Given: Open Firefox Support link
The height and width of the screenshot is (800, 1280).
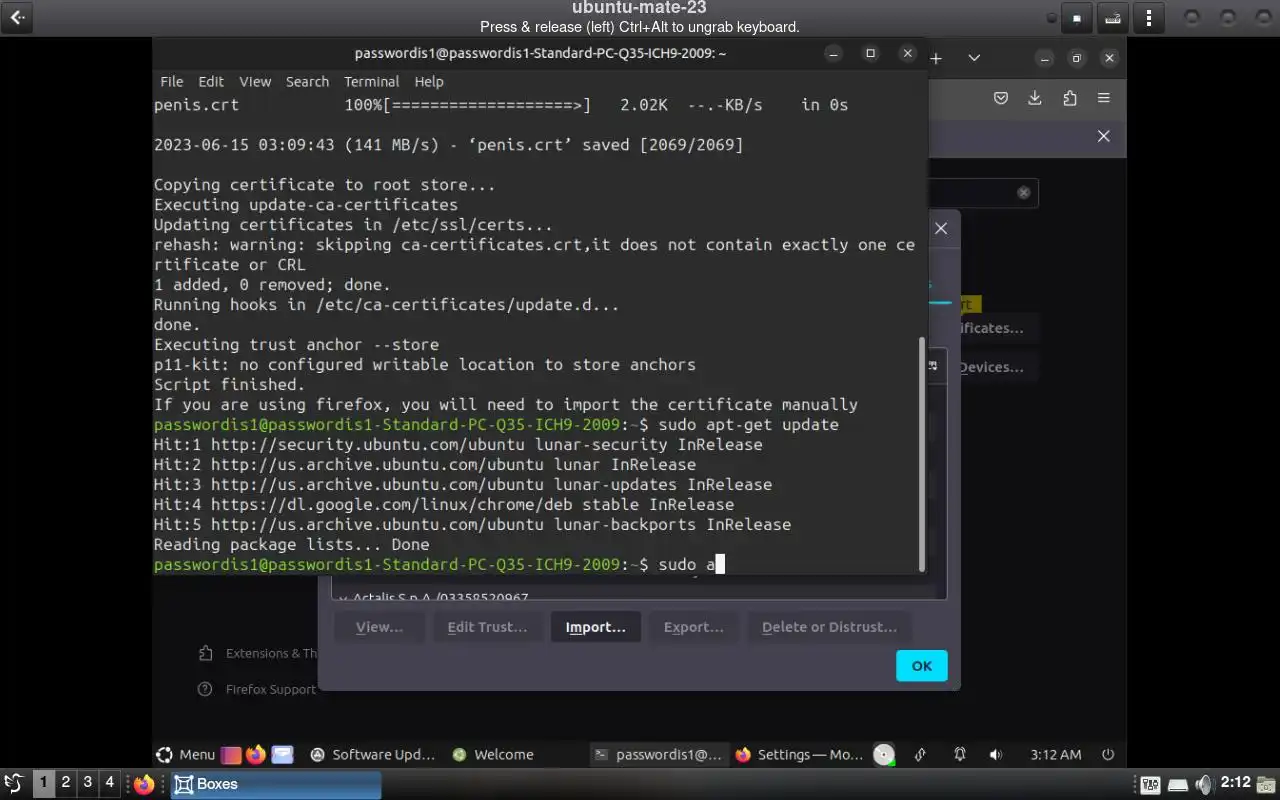Looking at the screenshot, I should (x=258, y=689).
